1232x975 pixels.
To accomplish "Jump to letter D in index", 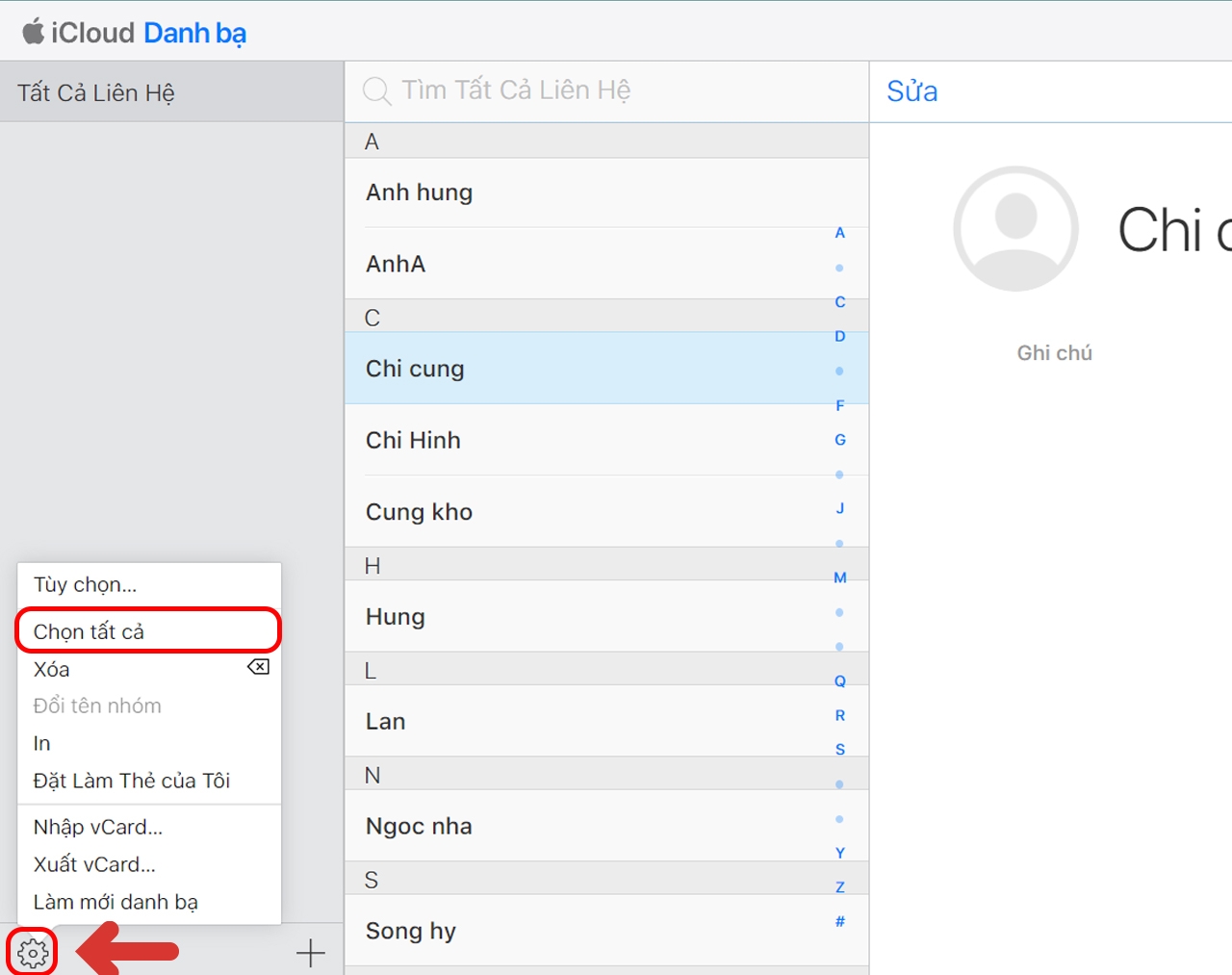I will point(840,337).
